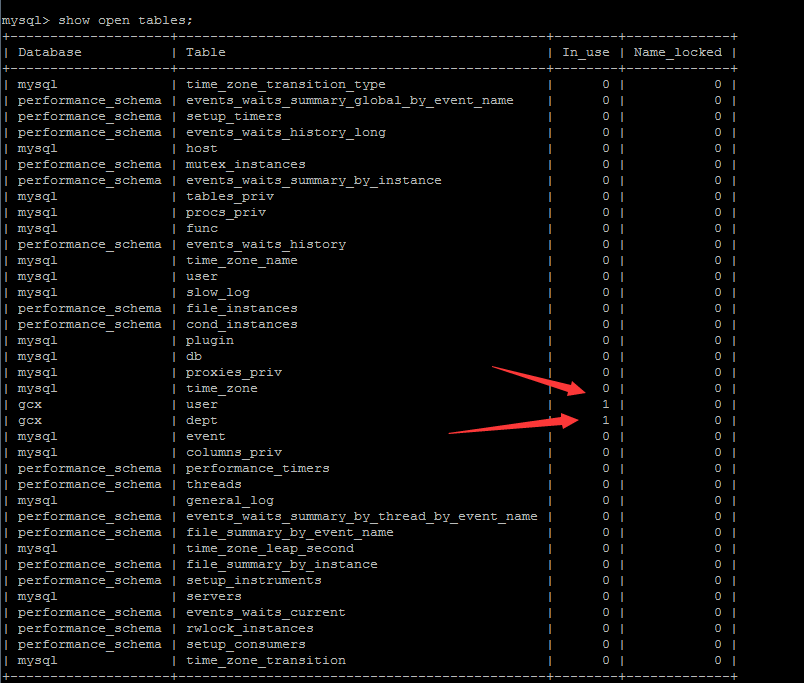Click the 'time_zone_name' table name
804x683 pixels.
click(242, 260)
